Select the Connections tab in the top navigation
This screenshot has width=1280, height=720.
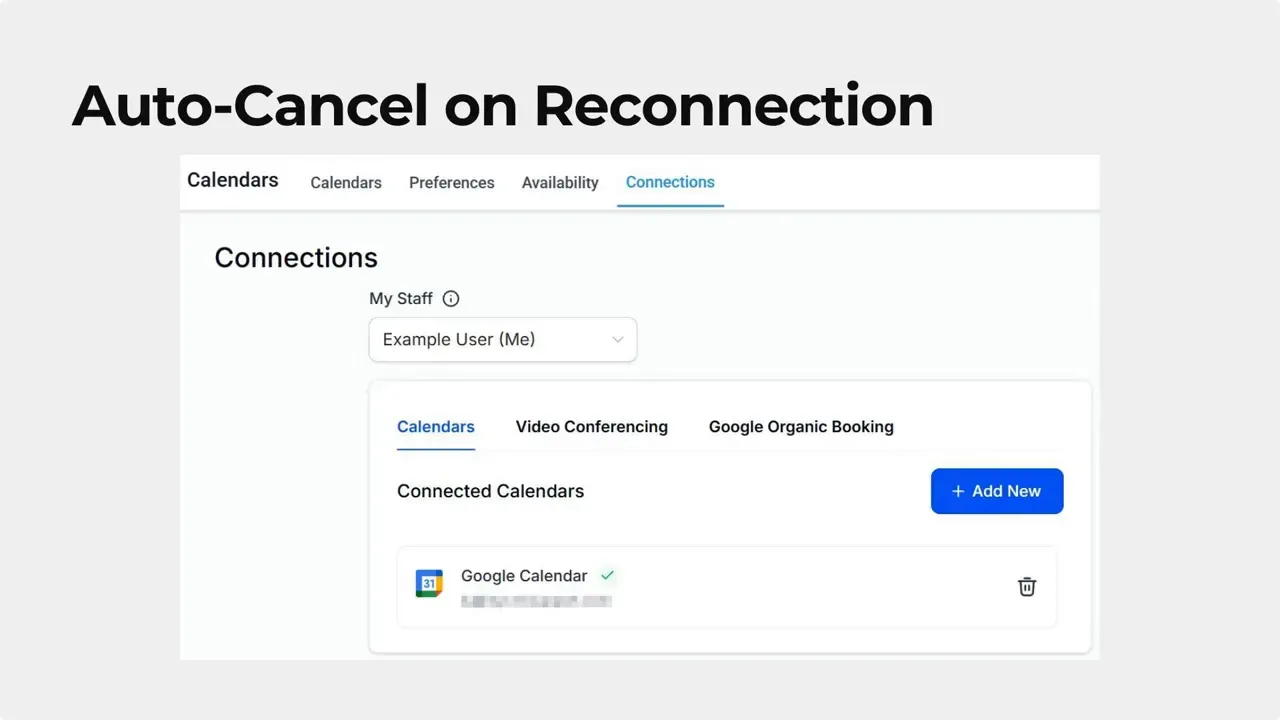(670, 182)
